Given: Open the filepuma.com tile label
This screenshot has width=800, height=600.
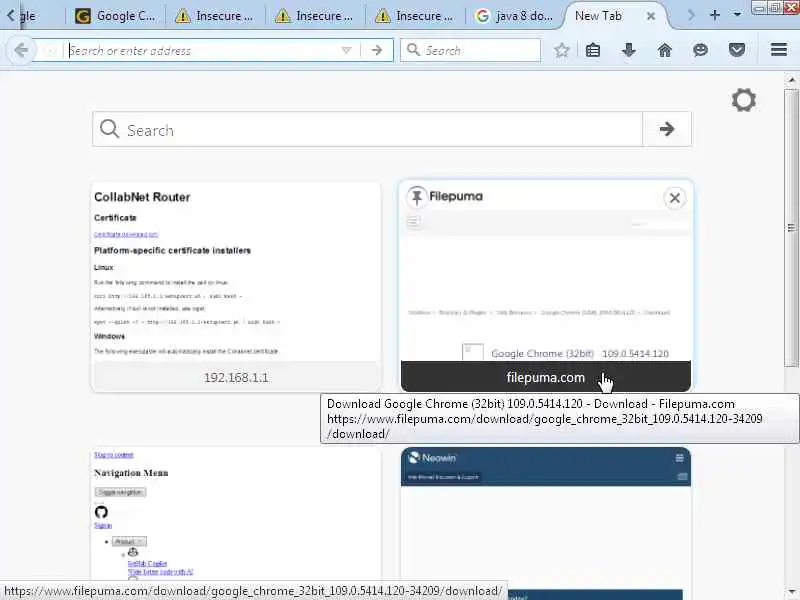Looking at the screenshot, I should [x=545, y=377].
